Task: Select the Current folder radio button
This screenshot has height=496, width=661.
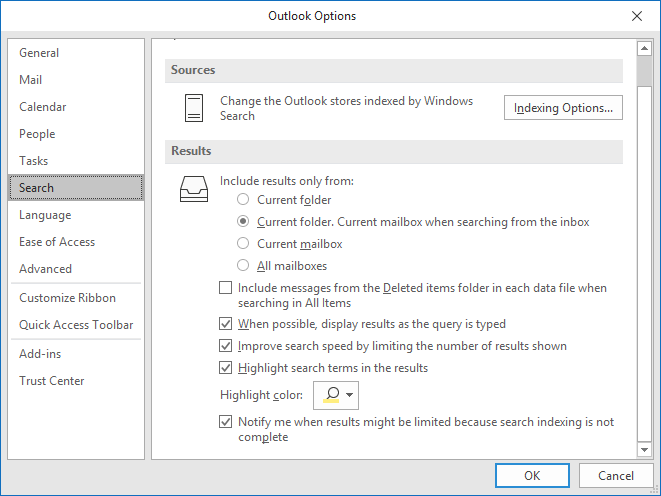Action: (243, 199)
